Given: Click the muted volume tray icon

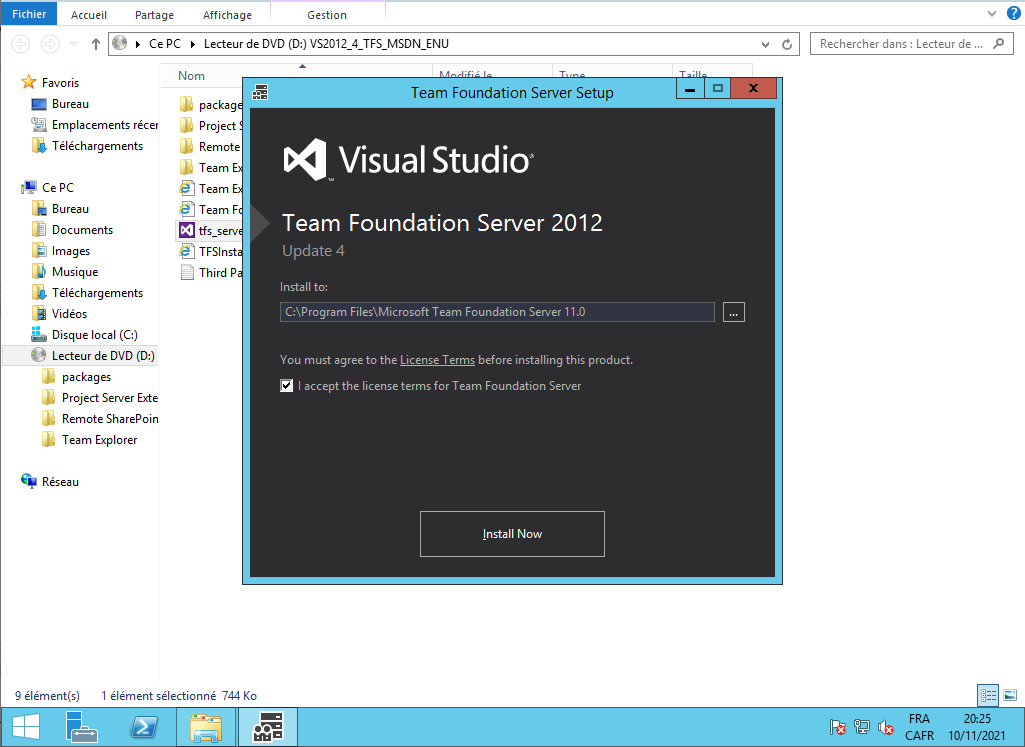Looking at the screenshot, I should point(885,728).
